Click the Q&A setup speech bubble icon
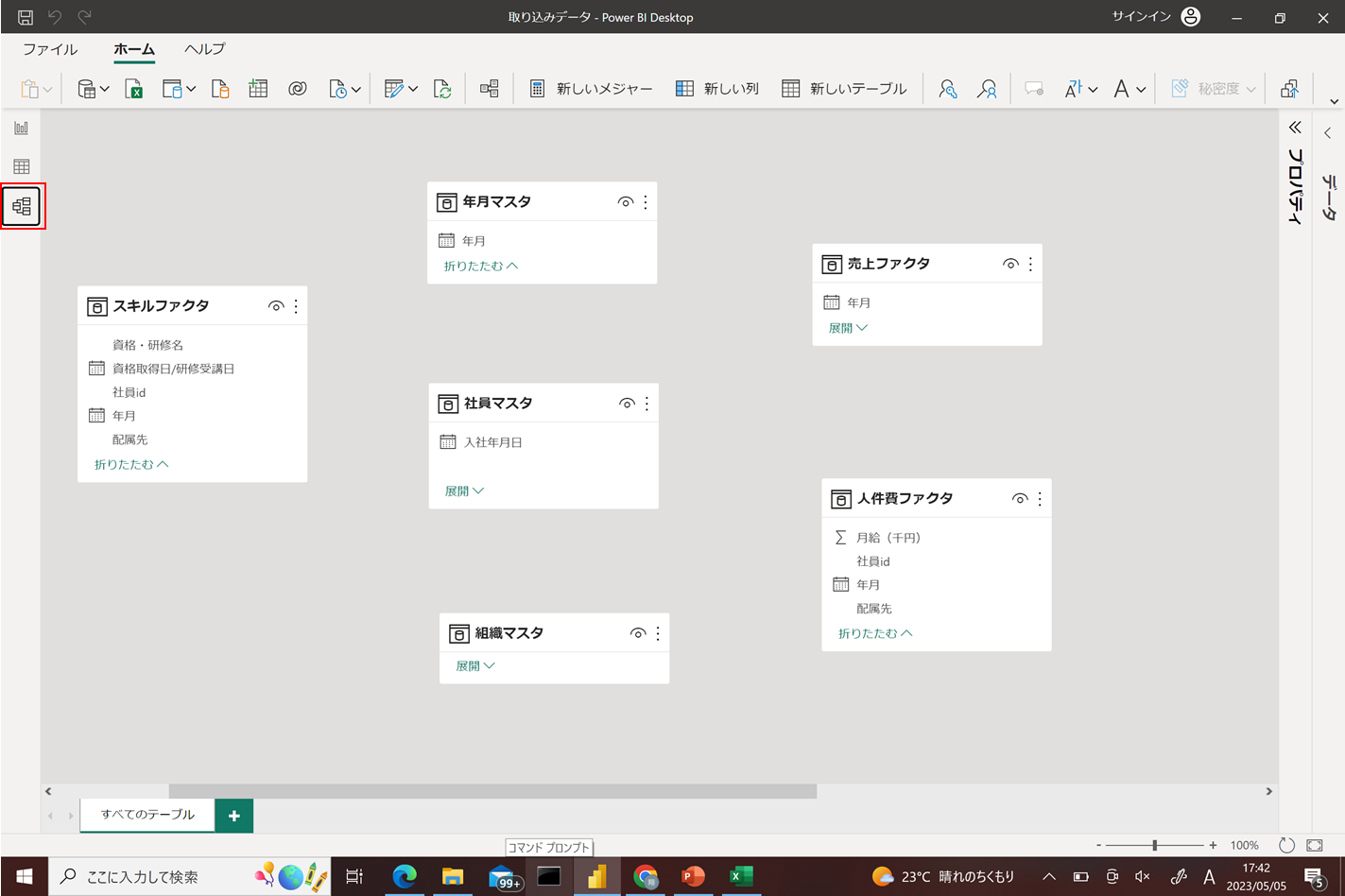 tap(1034, 89)
